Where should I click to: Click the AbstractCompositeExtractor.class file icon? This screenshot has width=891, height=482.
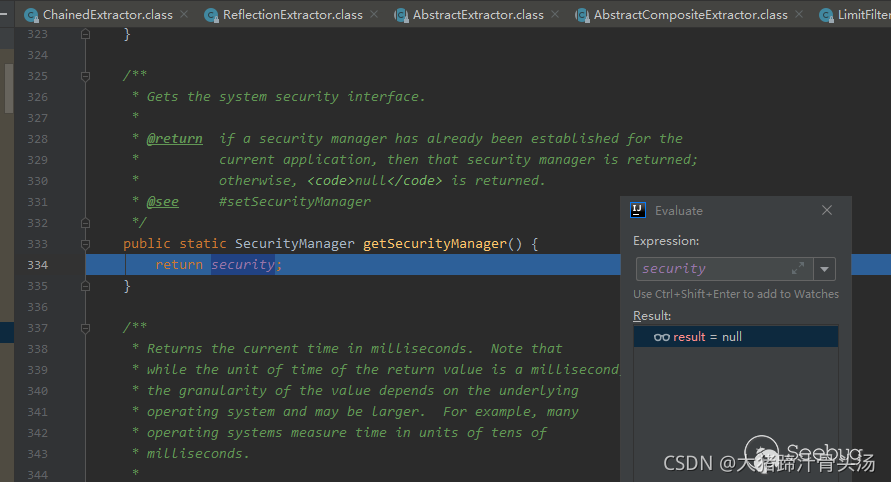click(x=582, y=15)
